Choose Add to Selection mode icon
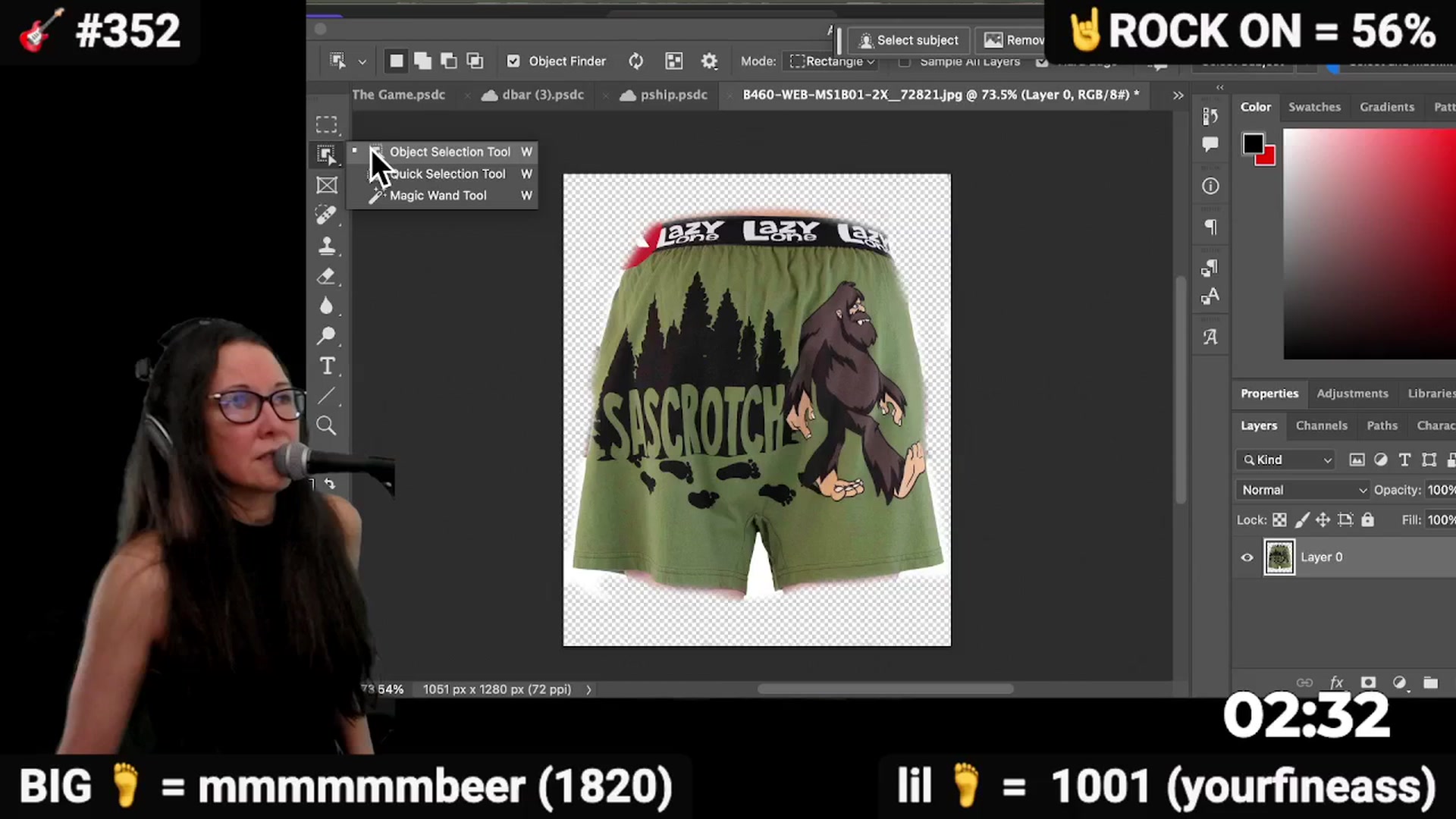 click(422, 61)
